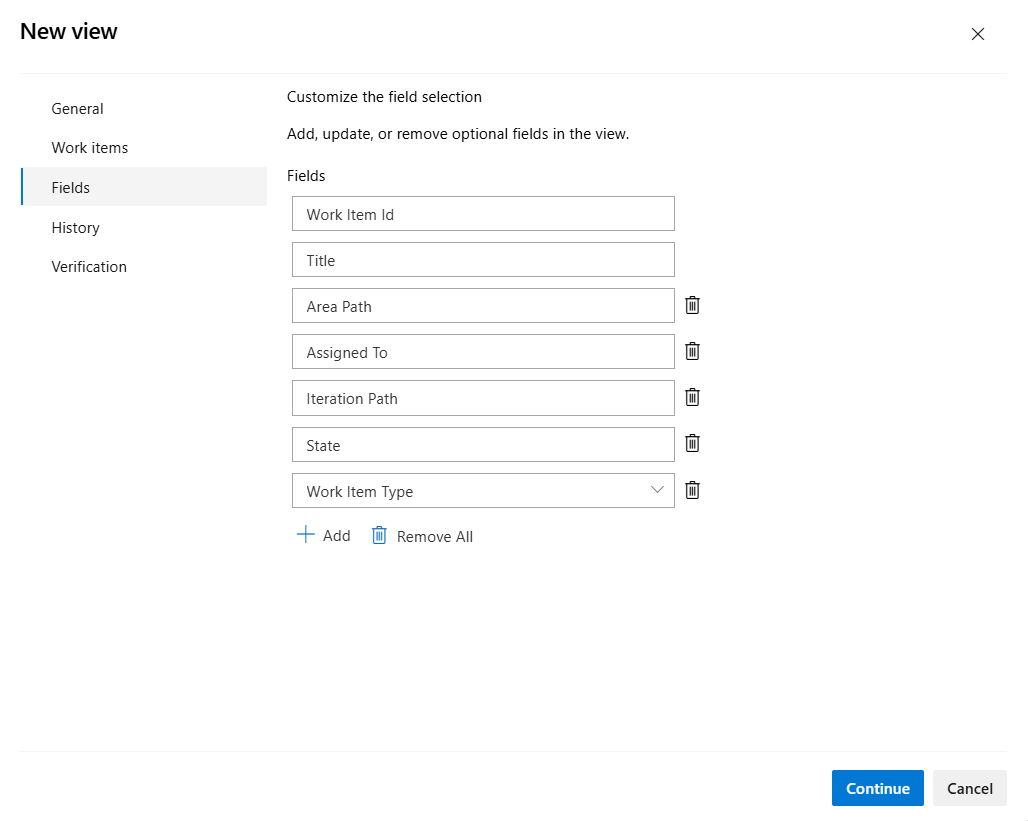Select the History section
This screenshot has height=821, width=1028.
(x=75, y=227)
